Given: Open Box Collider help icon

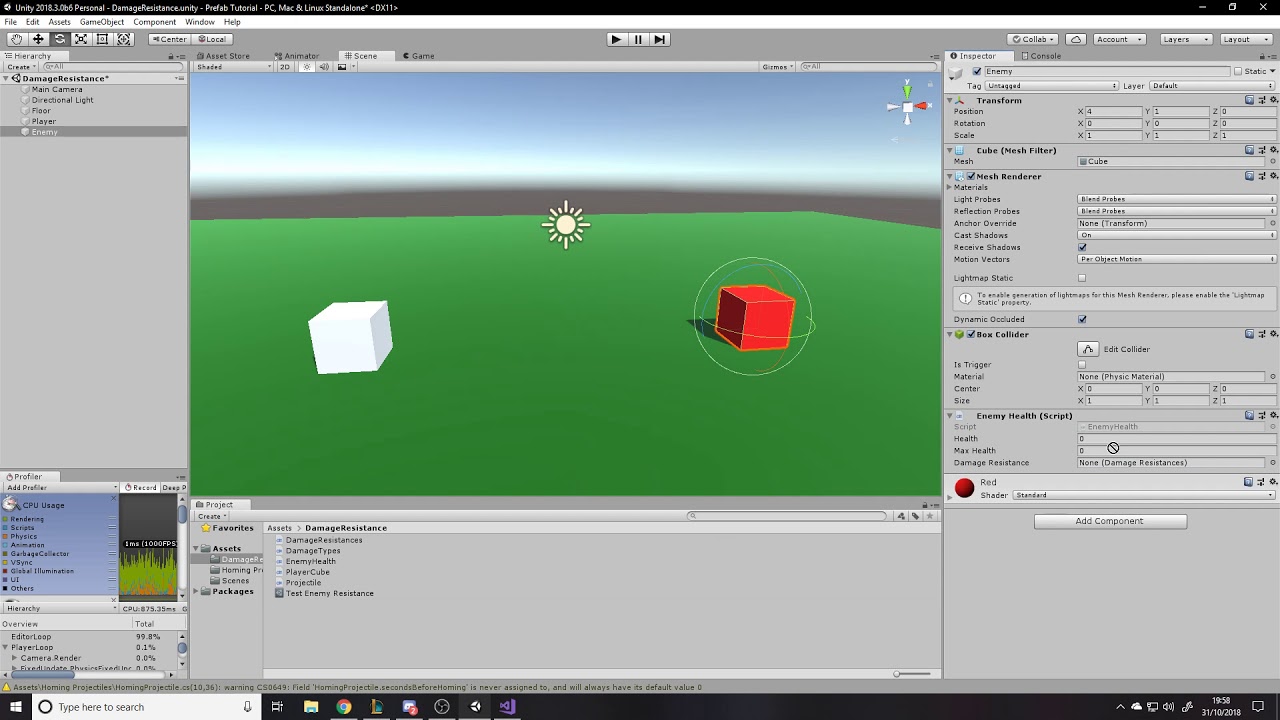Looking at the screenshot, I should coord(1250,334).
